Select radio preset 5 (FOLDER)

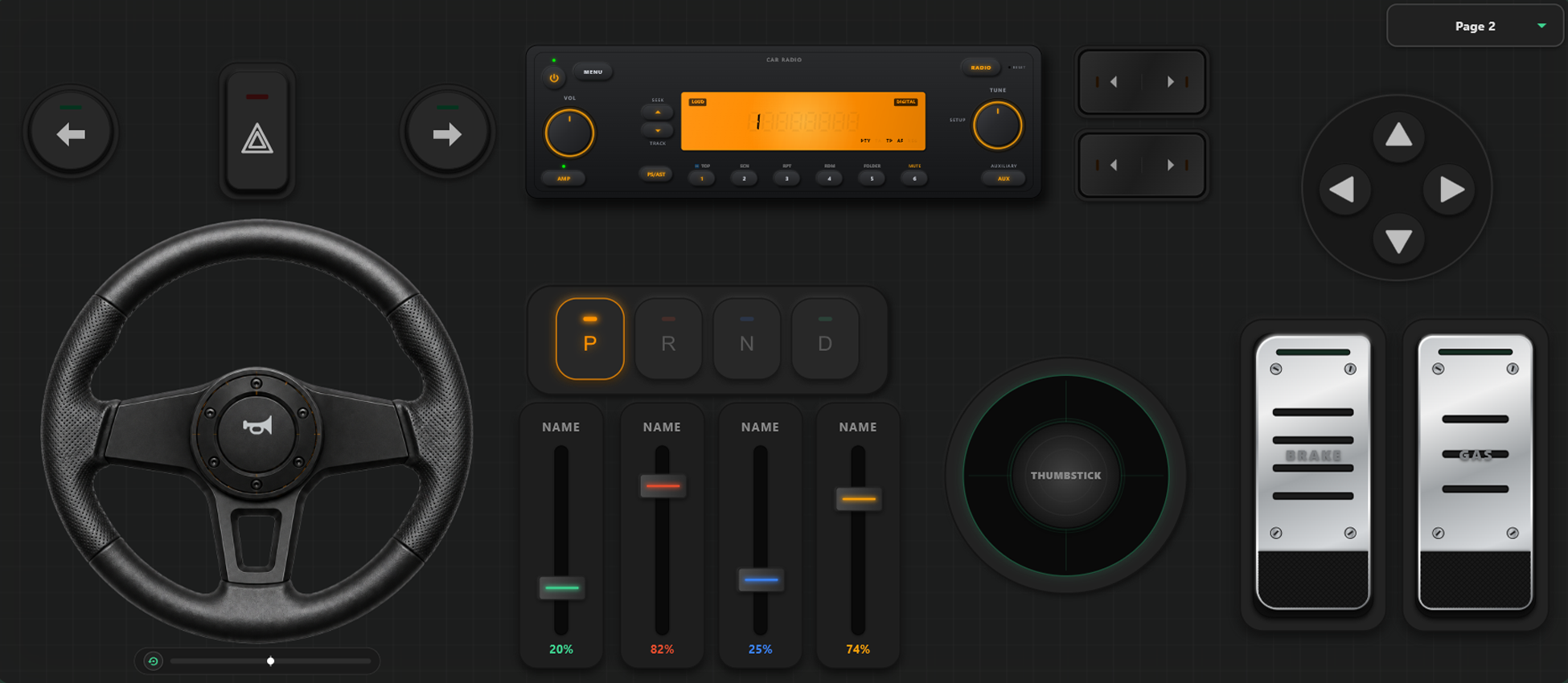[x=872, y=178]
